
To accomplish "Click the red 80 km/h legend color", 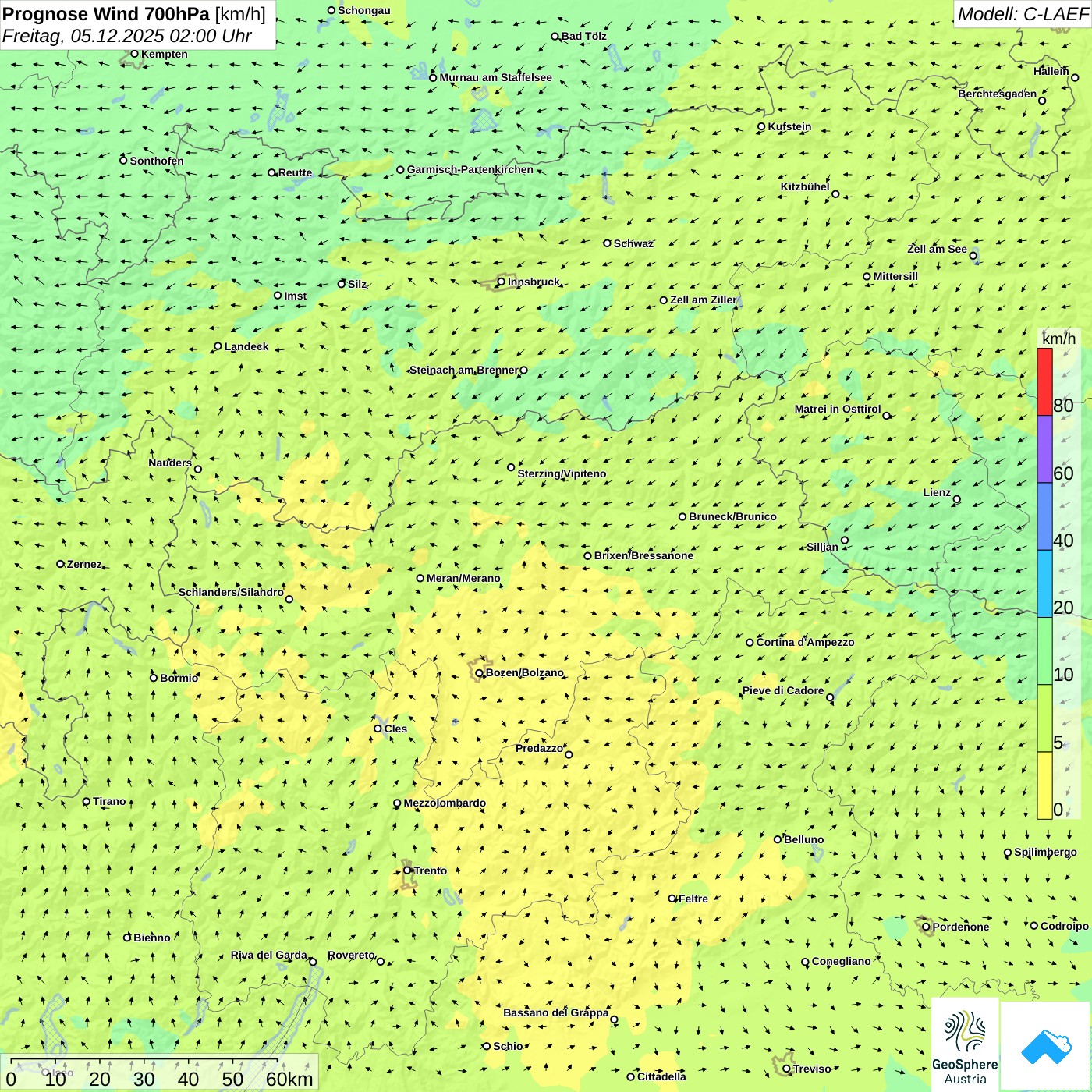I will [1044, 381].
